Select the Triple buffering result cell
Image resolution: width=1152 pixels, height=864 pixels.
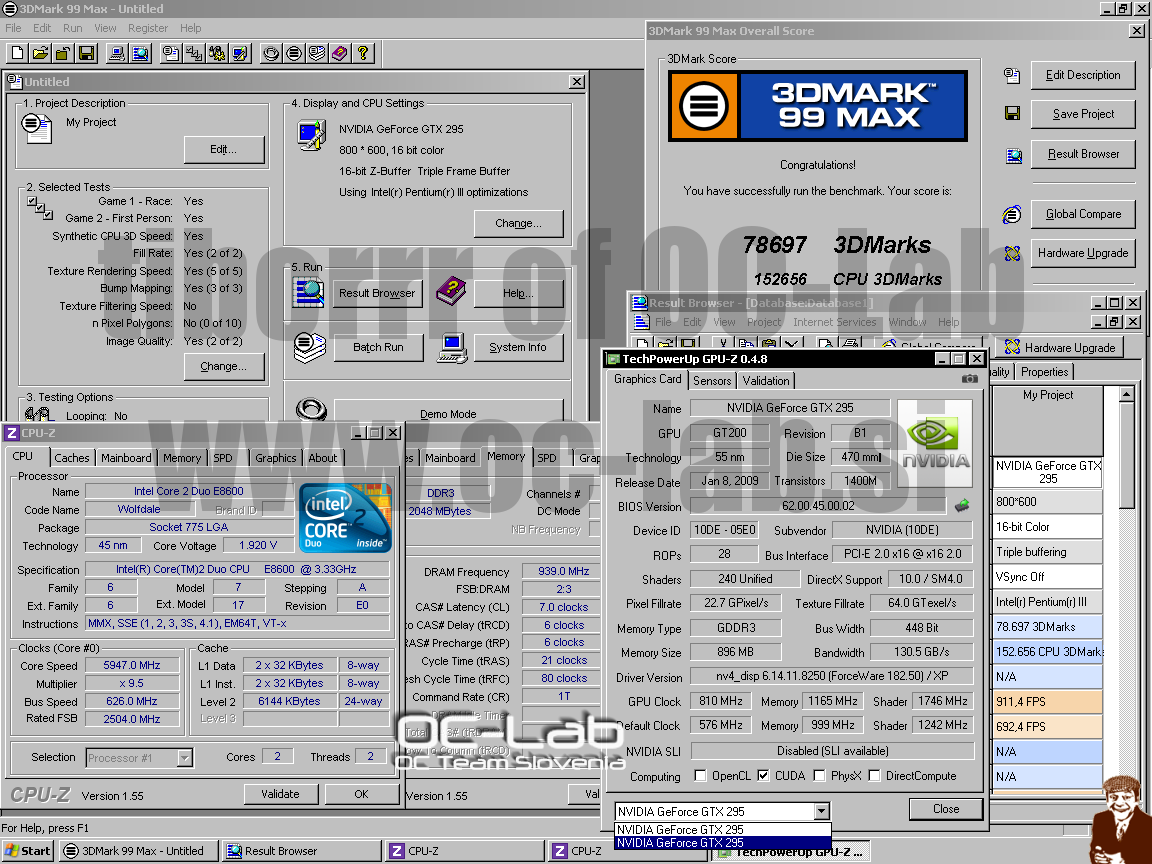(x=1048, y=552)
